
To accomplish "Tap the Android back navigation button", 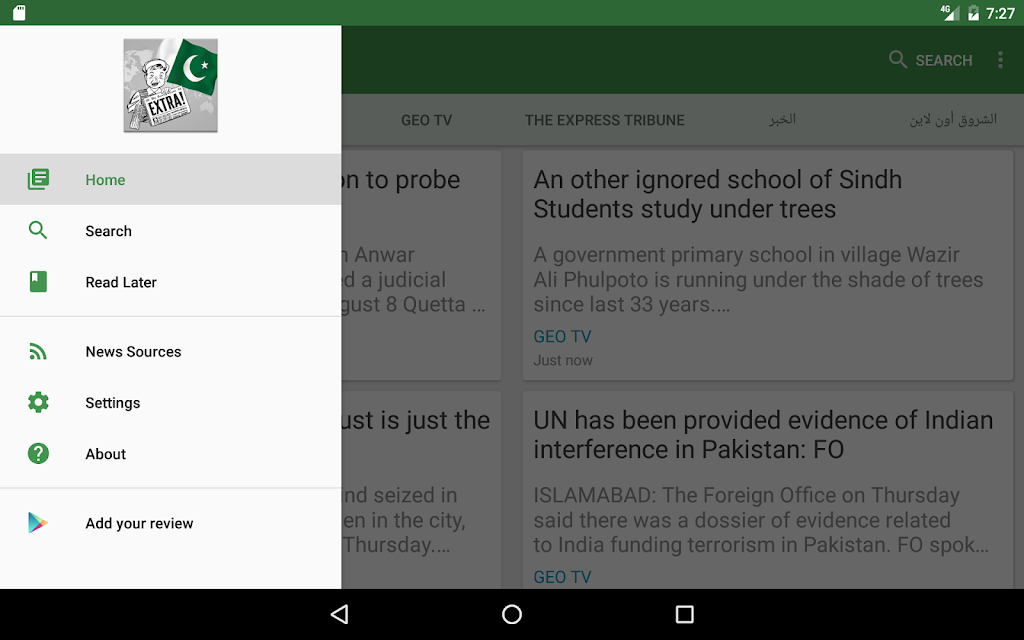I will (x=340, y=614).
